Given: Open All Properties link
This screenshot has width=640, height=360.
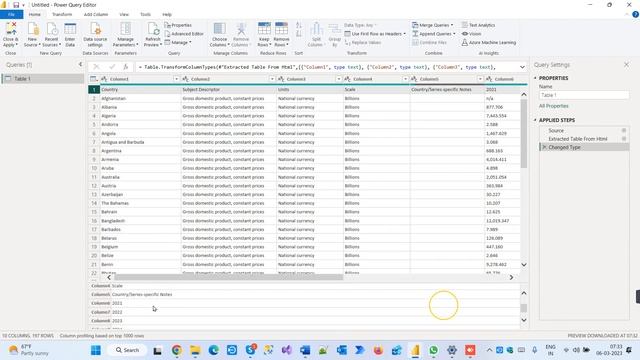Looking at the screenshot, I should (553, 106).
